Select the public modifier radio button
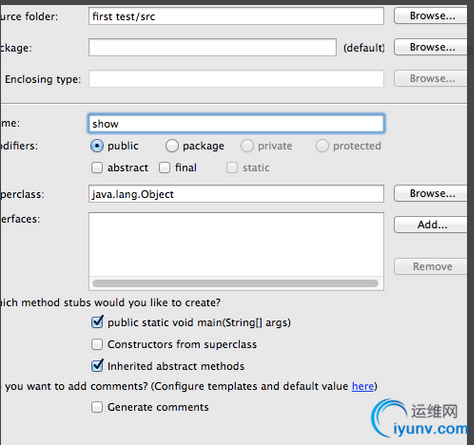The width and height of the screenshot is (474, 445). click(97, 146)
